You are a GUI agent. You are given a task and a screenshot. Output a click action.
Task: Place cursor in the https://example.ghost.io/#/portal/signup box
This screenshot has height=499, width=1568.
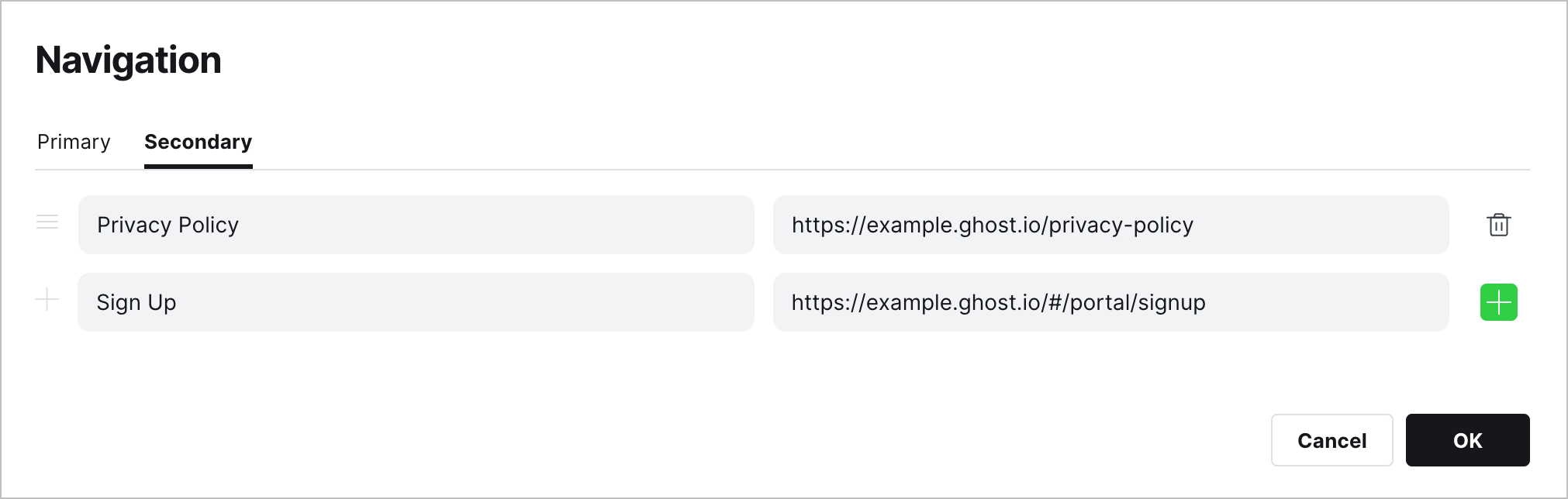(x=1110, y=302)
